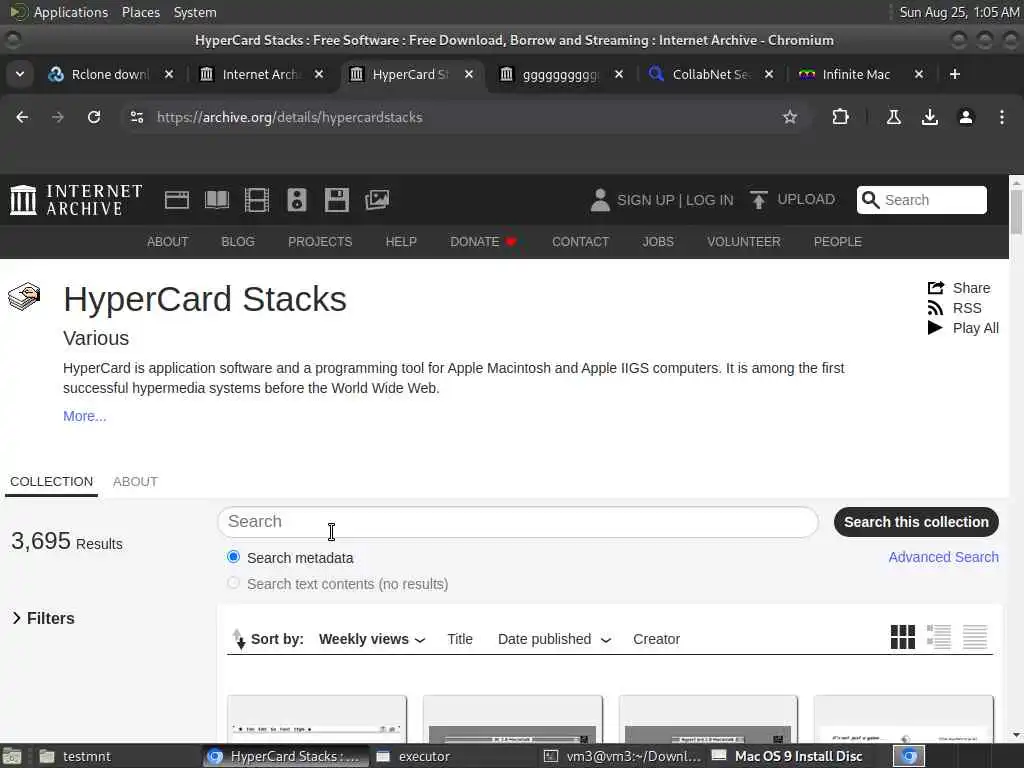Open the texts book icon
Viewport: 1024px width, 768px height.
[217, 200]
